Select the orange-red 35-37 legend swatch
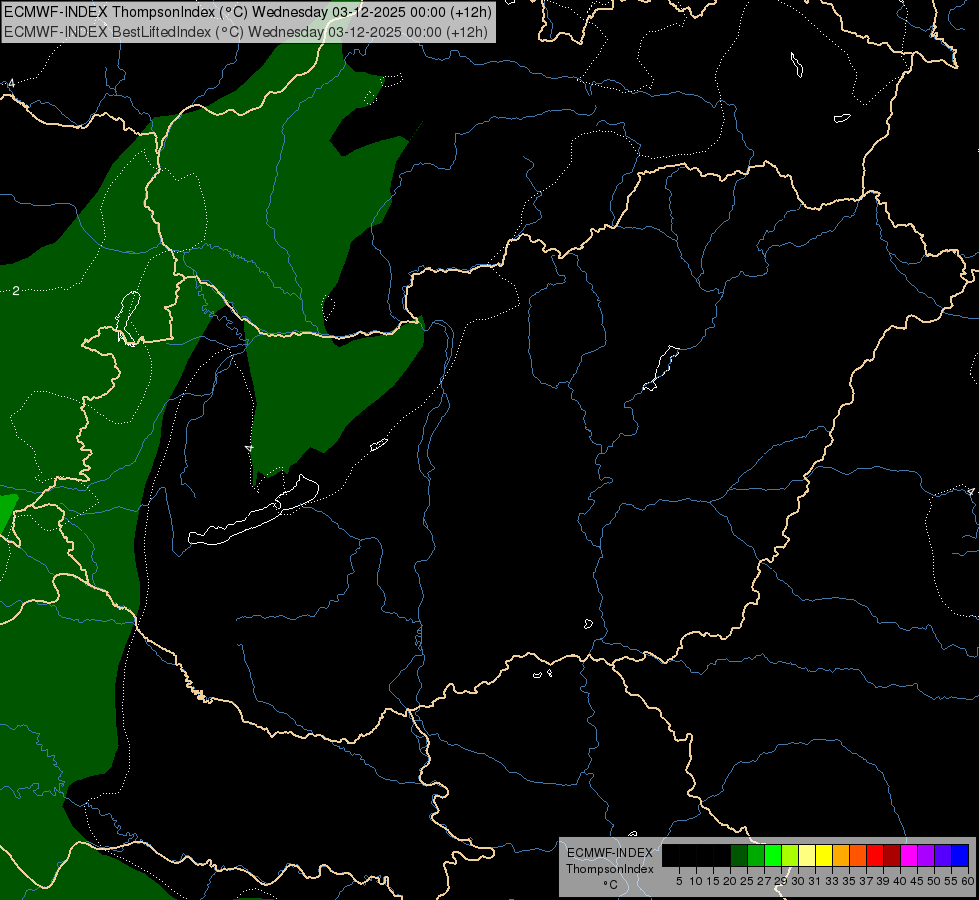 858,855
